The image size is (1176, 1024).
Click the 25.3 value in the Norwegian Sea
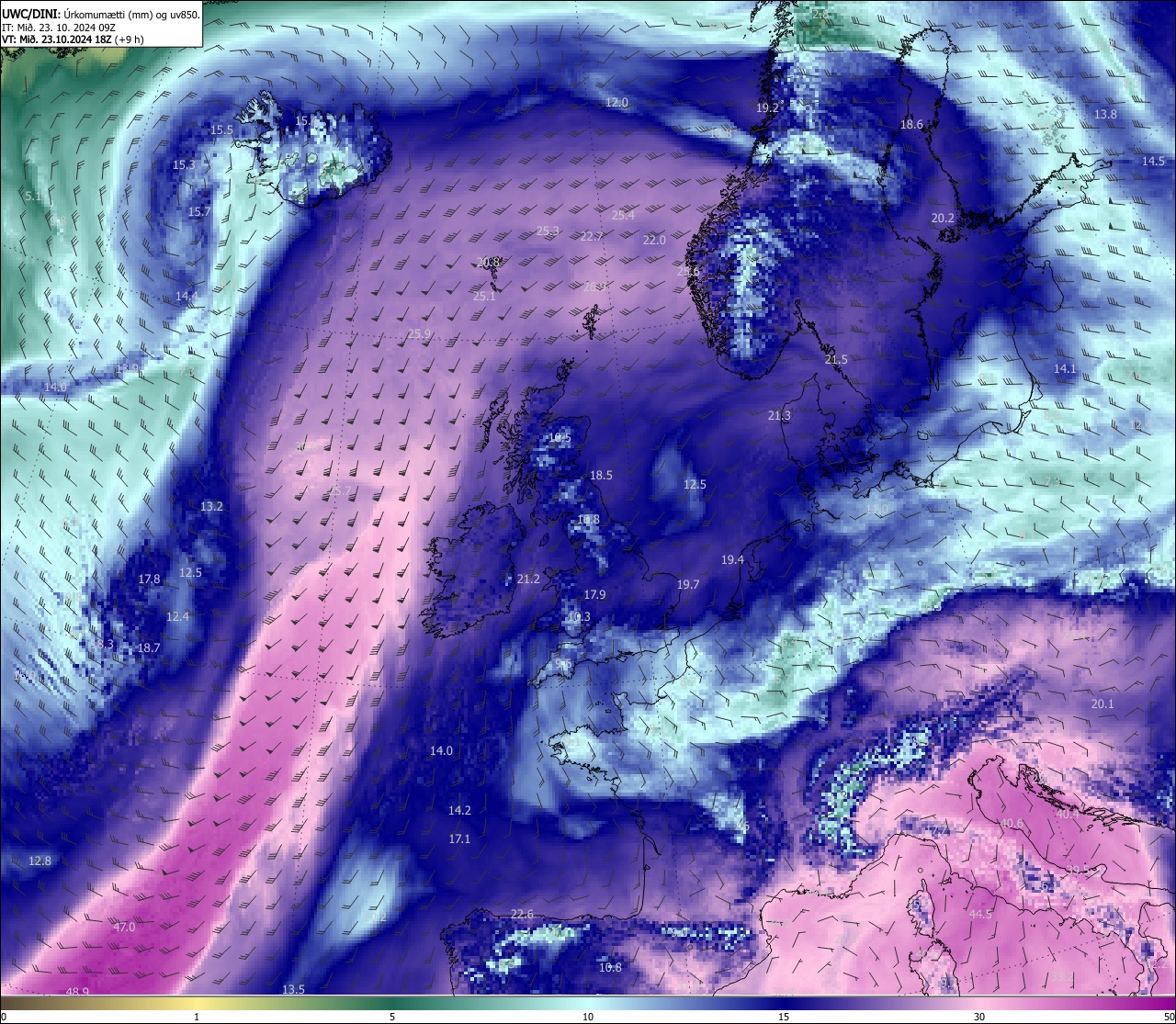pos(548,231)
